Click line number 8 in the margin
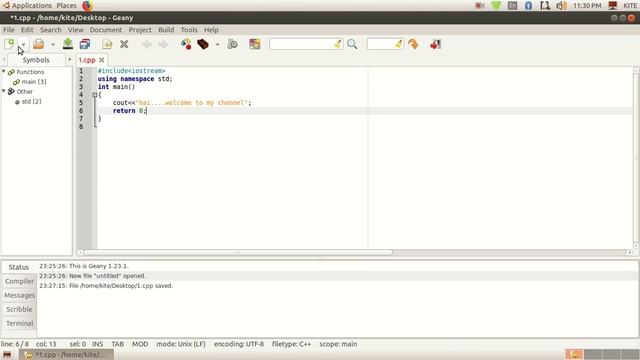Viewport: 640px width, 360px height. click(81, 127)
